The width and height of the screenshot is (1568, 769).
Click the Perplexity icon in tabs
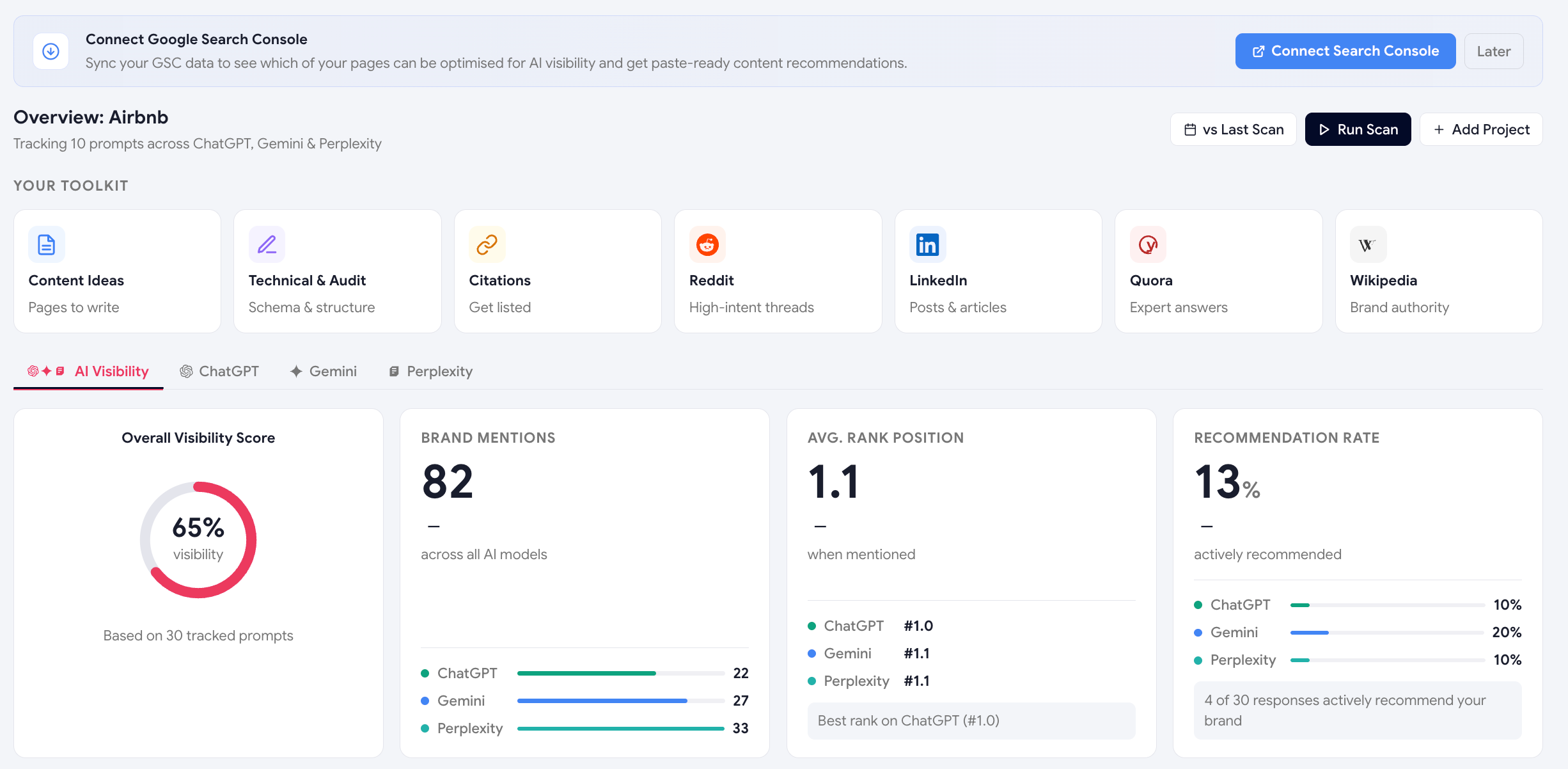coord(394,372)
